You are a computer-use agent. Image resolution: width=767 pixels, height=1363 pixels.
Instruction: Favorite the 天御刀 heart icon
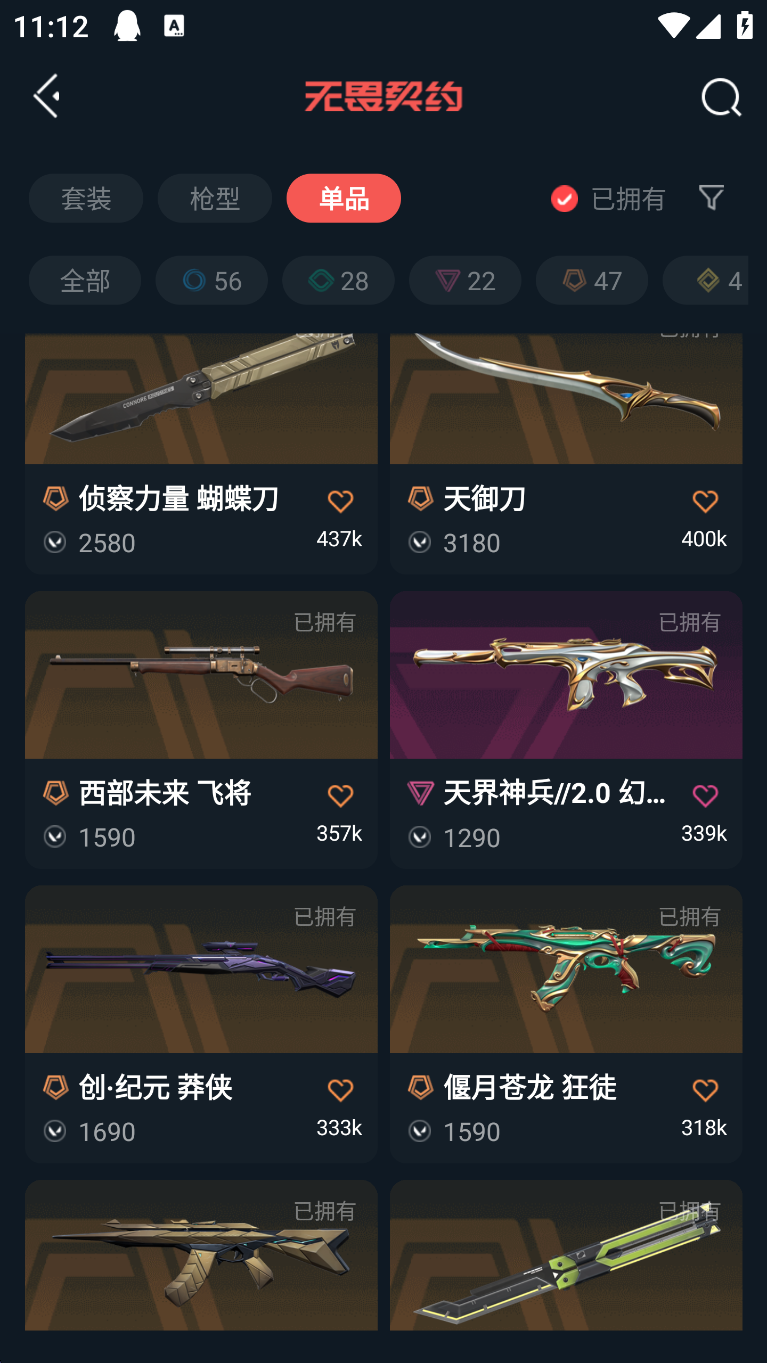pyautogui.click(x=705, y=501)
